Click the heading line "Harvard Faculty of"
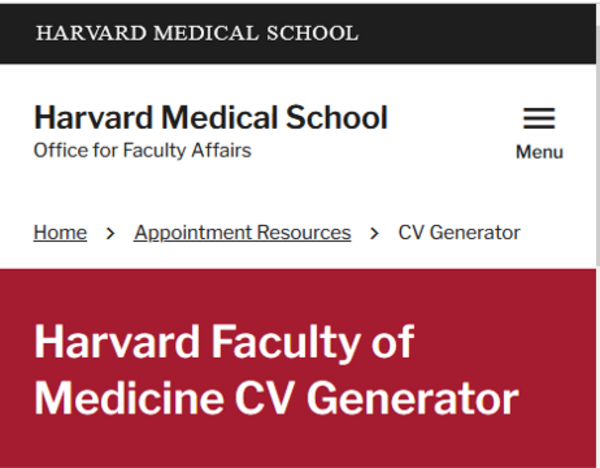Screen dimensions: 600x468 pos(224,343)
